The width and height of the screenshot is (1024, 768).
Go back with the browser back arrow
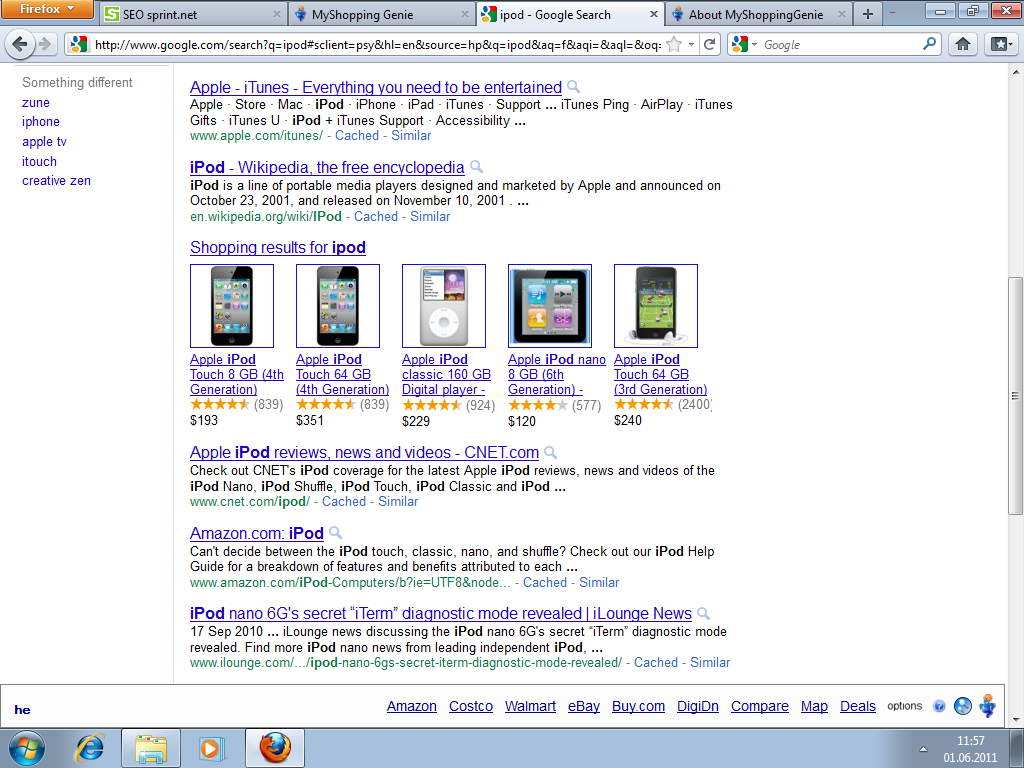pyautogui.click(x=20, y=44)
